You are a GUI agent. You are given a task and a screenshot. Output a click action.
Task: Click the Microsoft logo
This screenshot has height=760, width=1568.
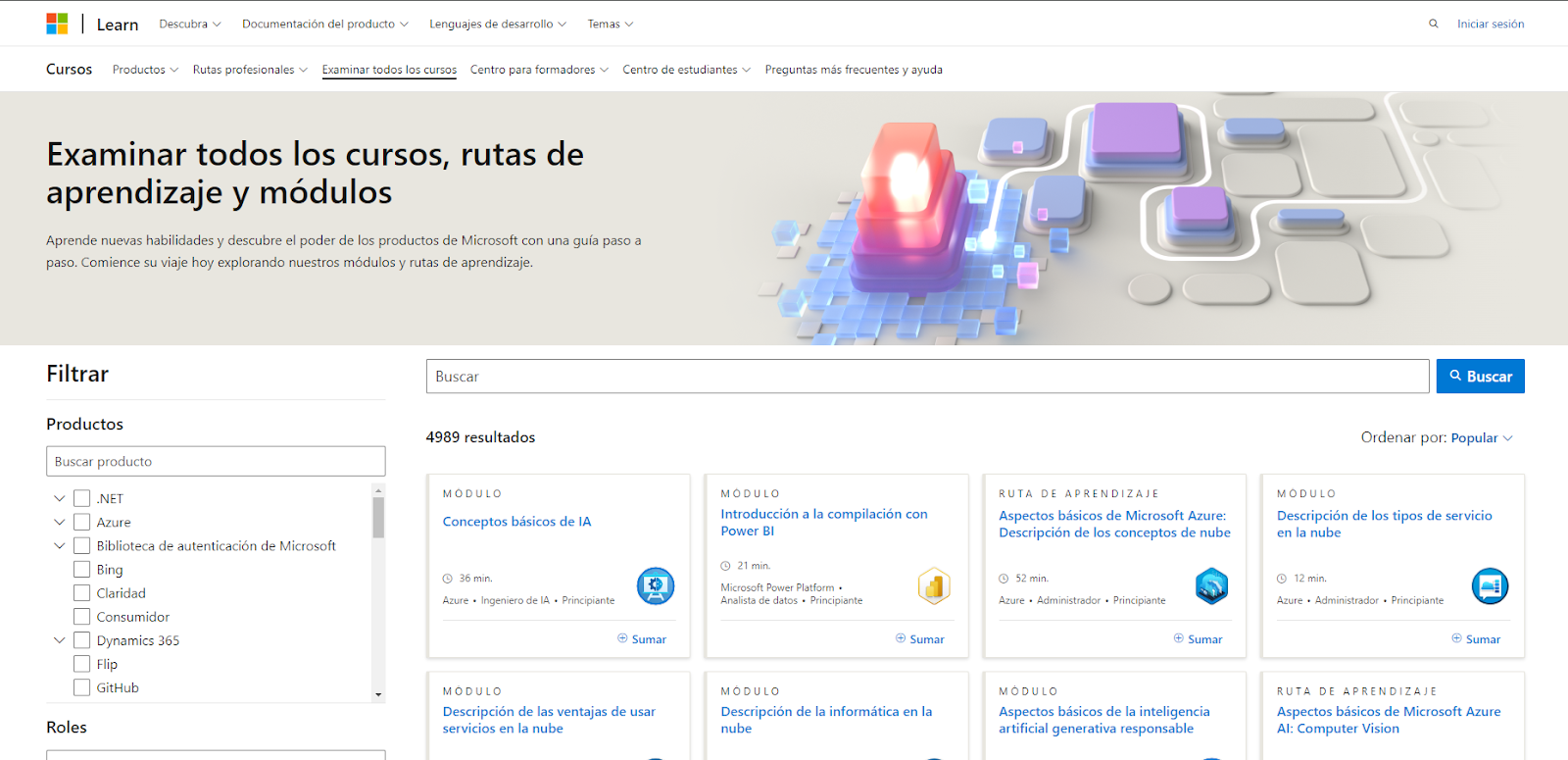tap(57, 24)
